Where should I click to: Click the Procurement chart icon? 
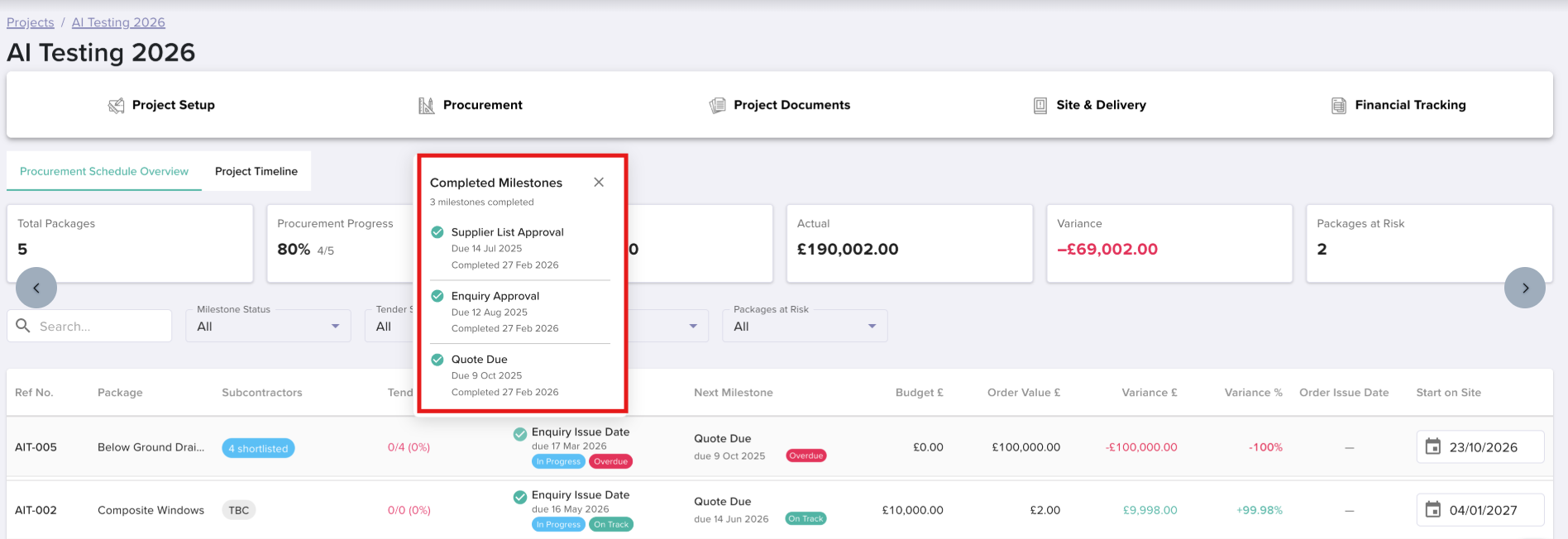(426, 106)
